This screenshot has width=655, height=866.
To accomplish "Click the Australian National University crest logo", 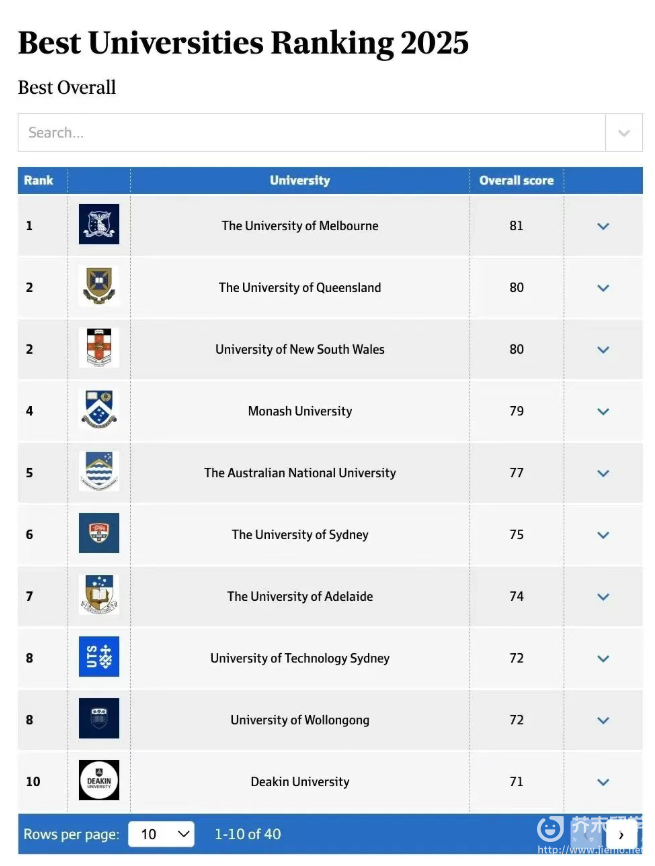I will [99, 472].
